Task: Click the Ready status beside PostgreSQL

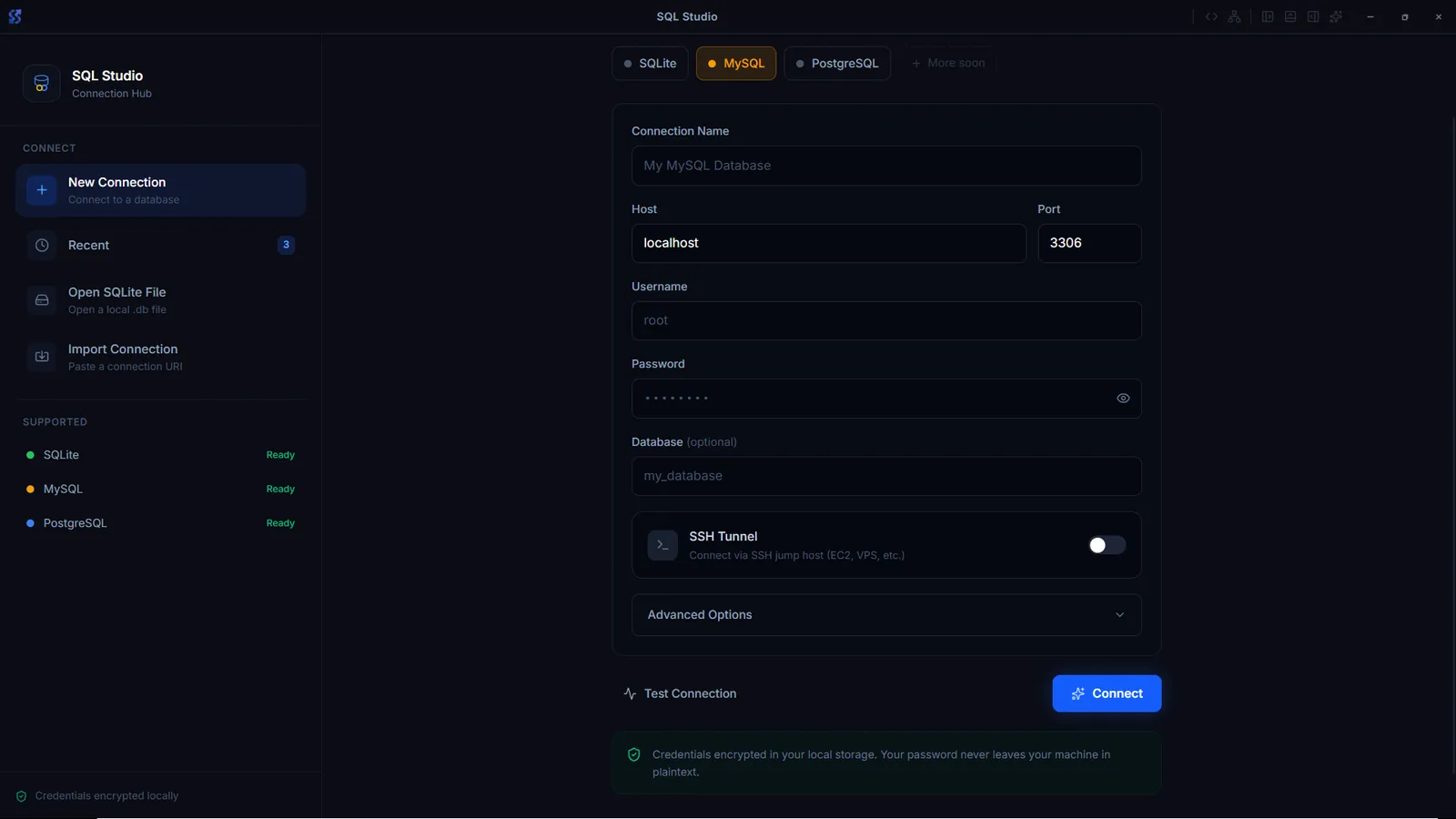Action: (x=280, y=523)
